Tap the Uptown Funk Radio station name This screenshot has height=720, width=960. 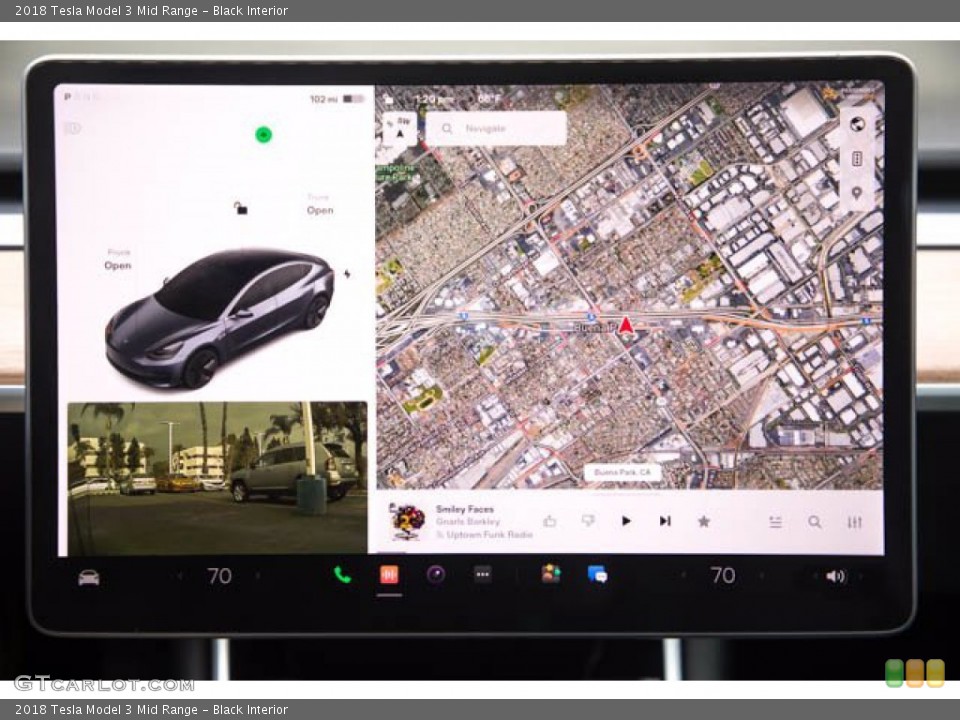point(489,534)
